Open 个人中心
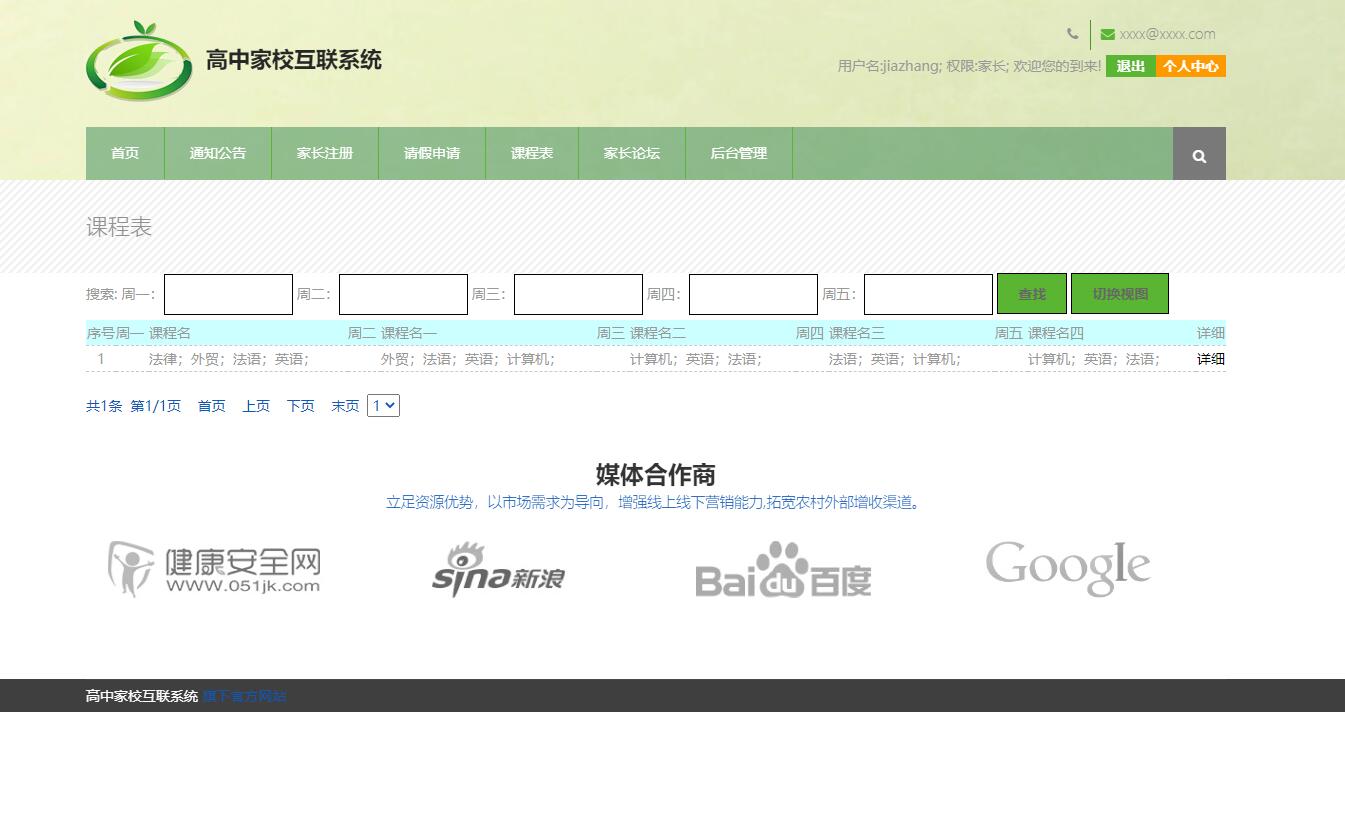 1191,66
